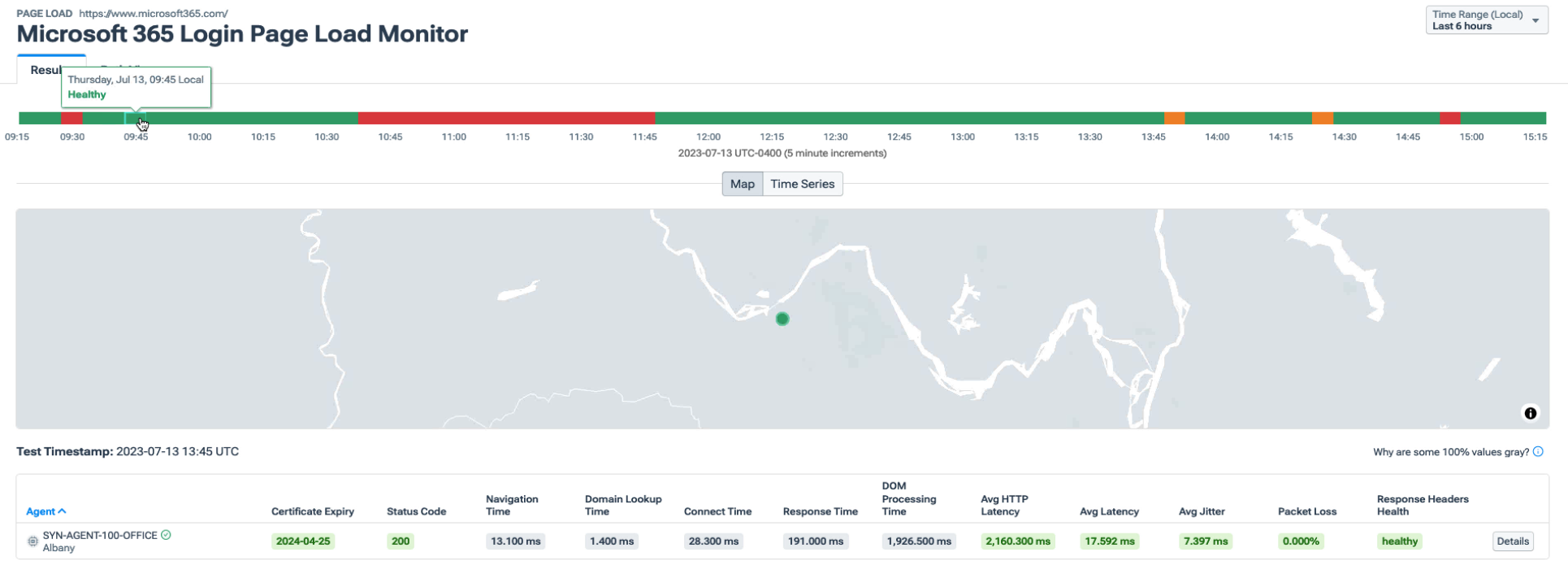
Task: Click the Navigation Time column header
Action: click(512, 505)
